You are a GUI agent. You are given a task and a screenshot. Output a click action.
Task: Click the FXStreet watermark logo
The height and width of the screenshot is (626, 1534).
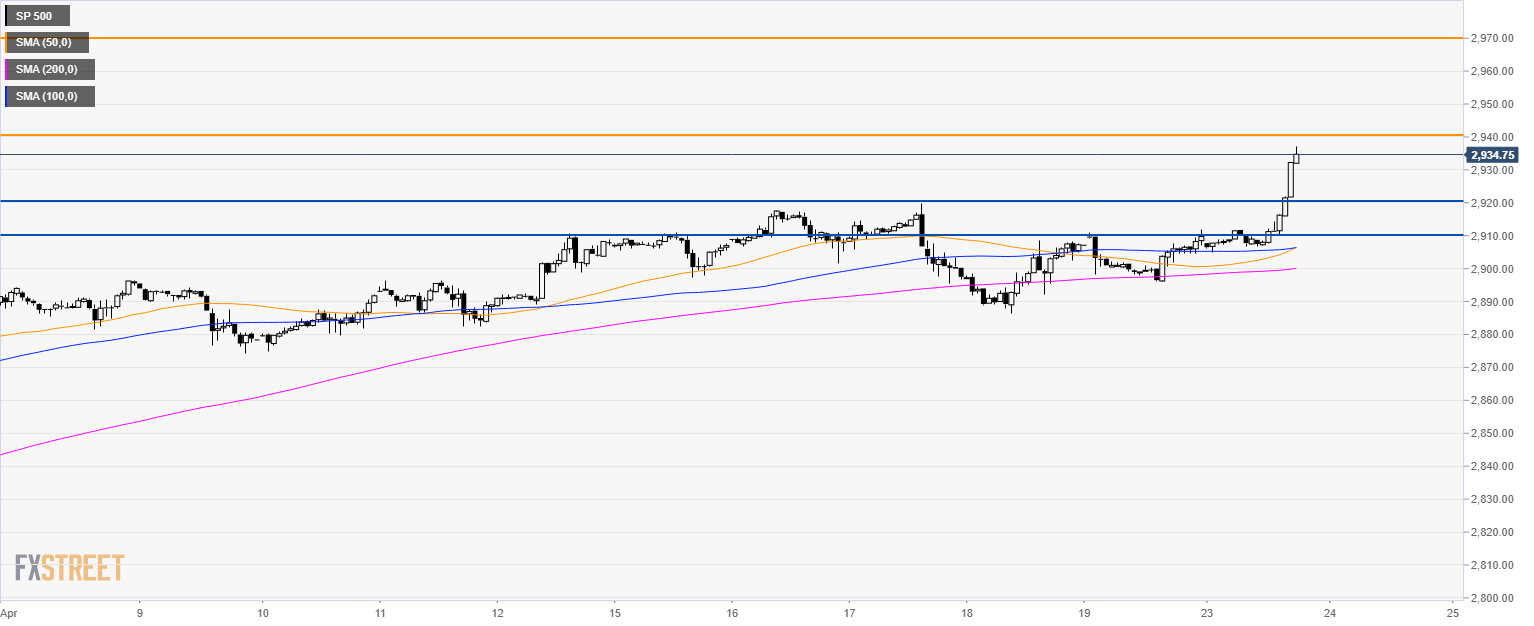(69, 568)
